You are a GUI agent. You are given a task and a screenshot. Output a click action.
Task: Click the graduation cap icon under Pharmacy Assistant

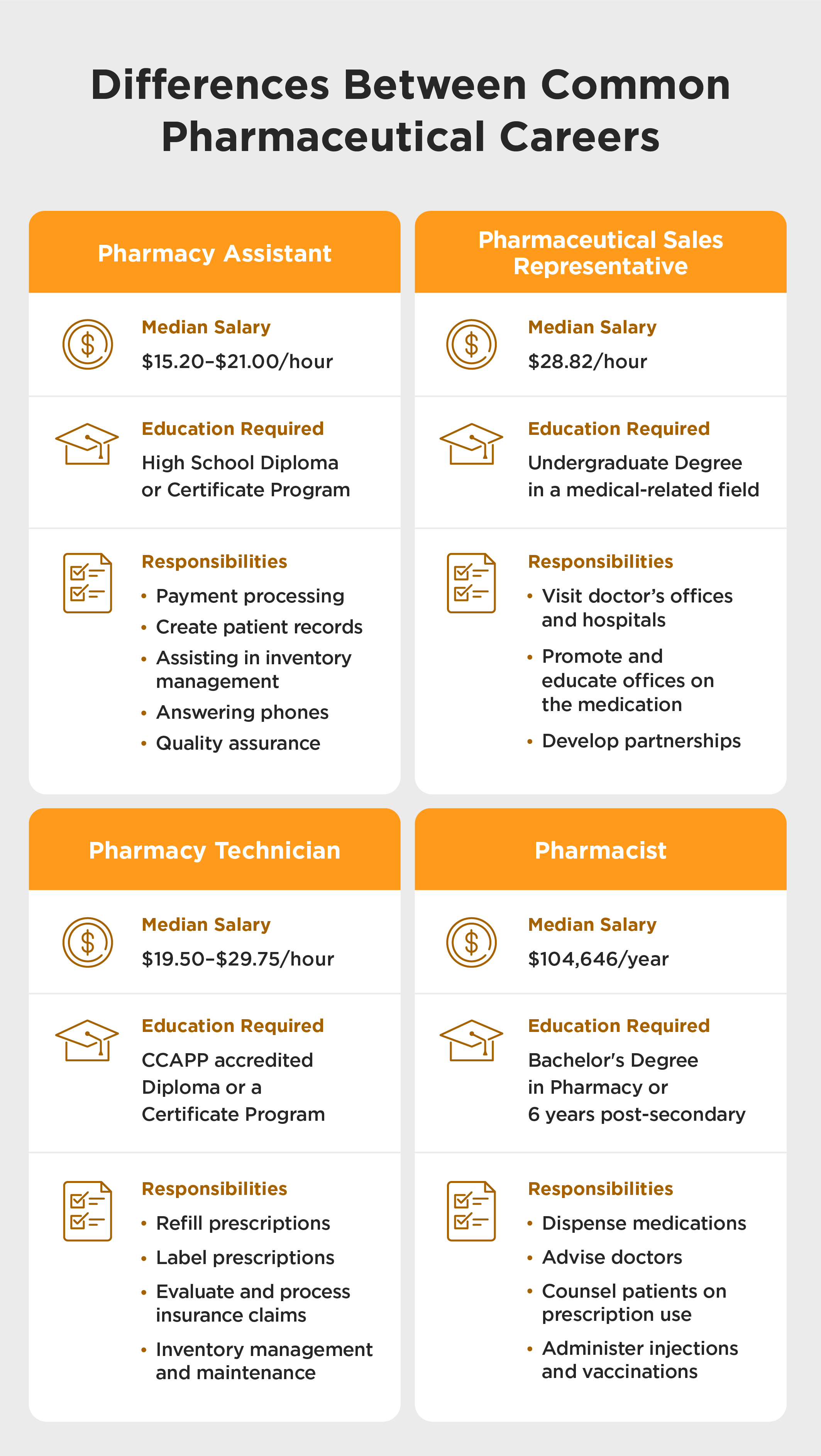(87, 444)
